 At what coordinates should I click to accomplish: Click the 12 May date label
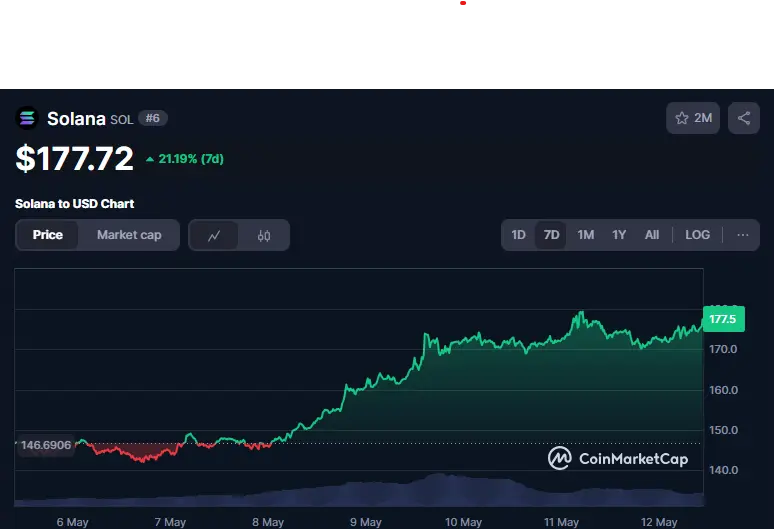click(x=659, y=522)
